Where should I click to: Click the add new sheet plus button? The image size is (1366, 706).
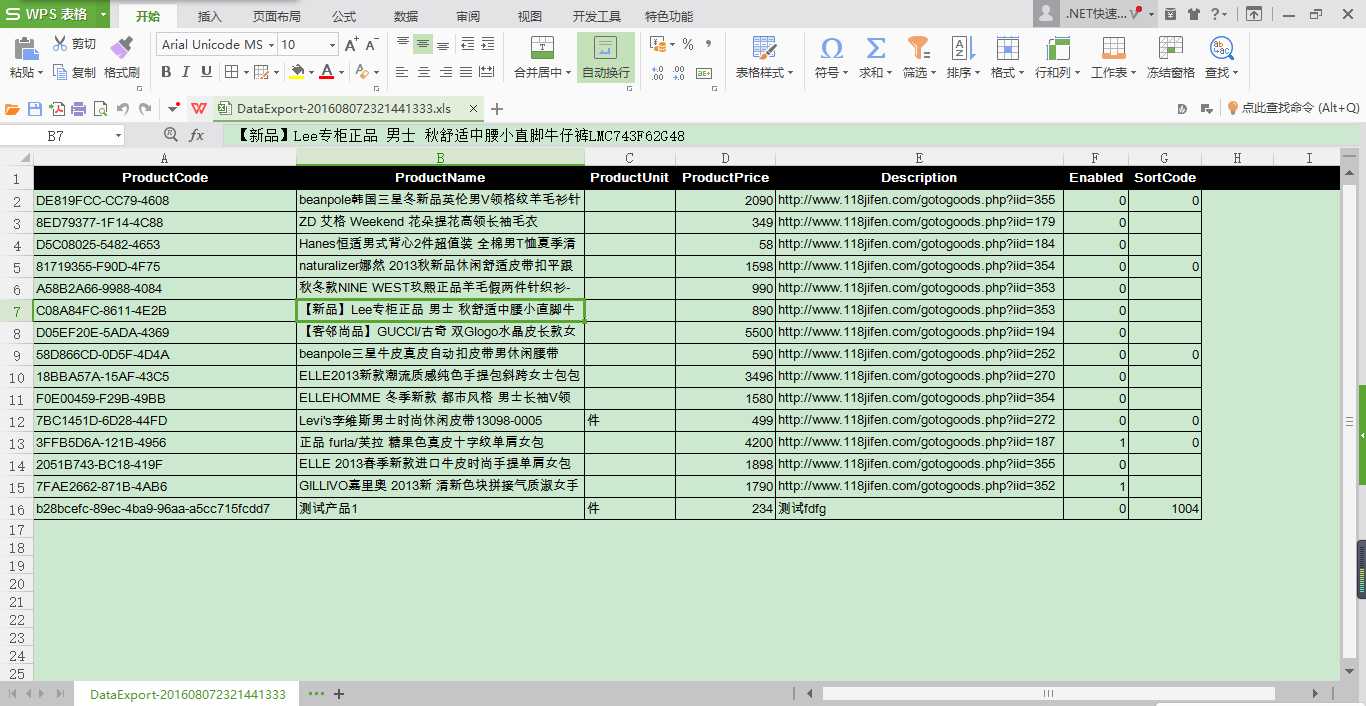[x=339, y=694]
